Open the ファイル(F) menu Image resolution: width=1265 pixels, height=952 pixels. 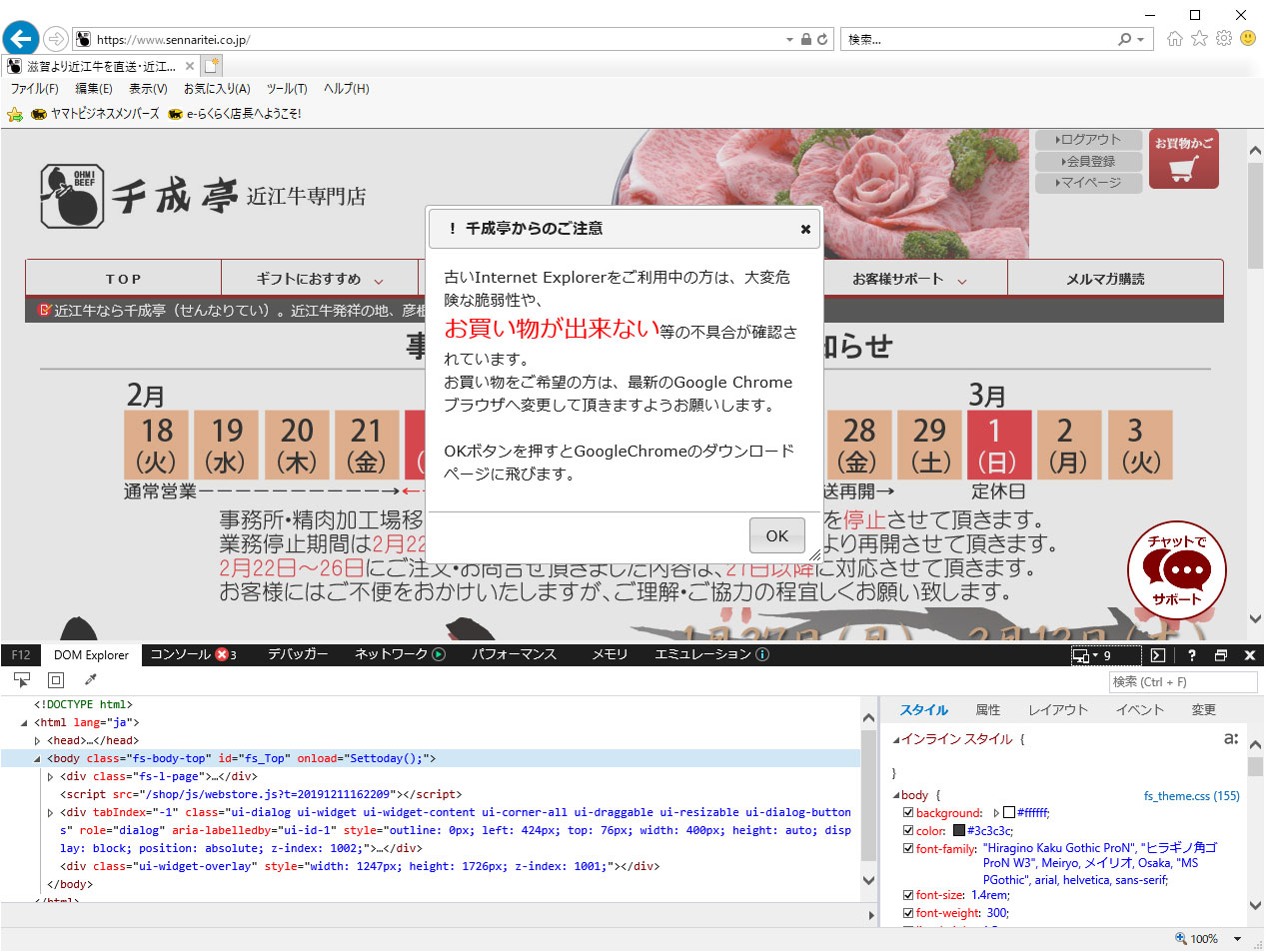coord(35,89)
